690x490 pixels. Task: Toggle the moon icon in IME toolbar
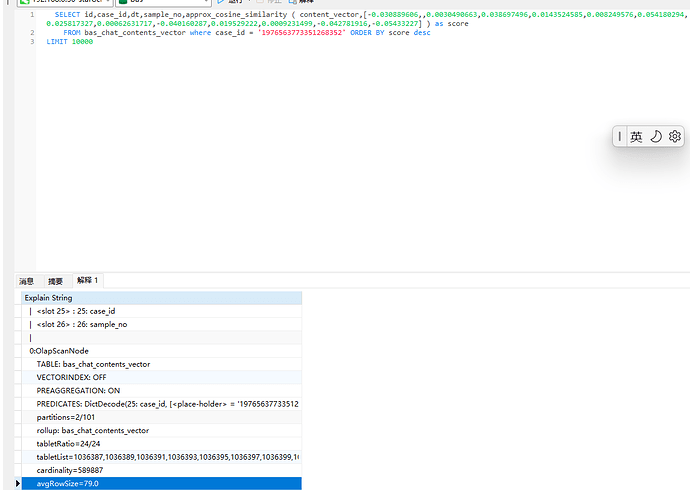tap(656, 137)
